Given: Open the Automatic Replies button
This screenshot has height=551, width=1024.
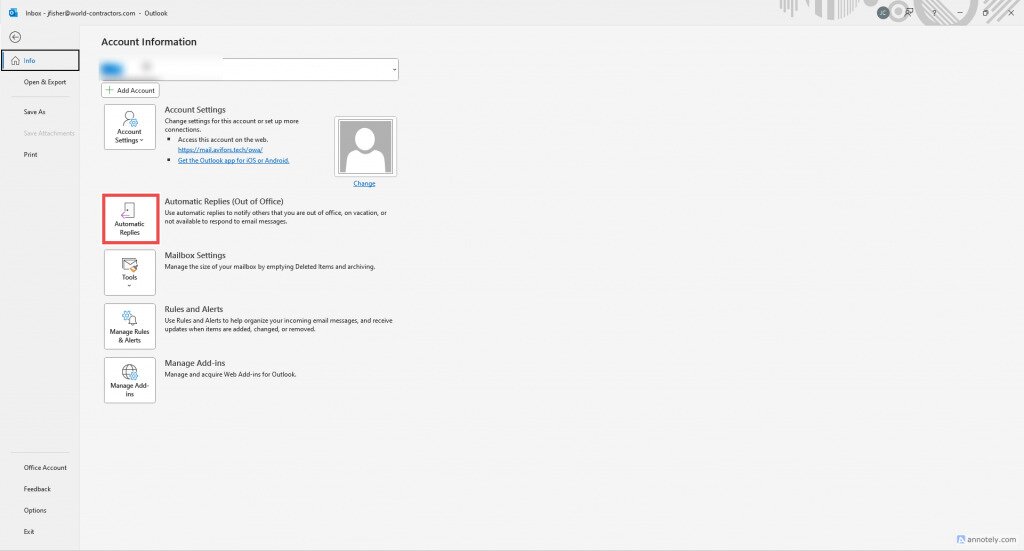Looking at the screenshot, I should [130, 219].
